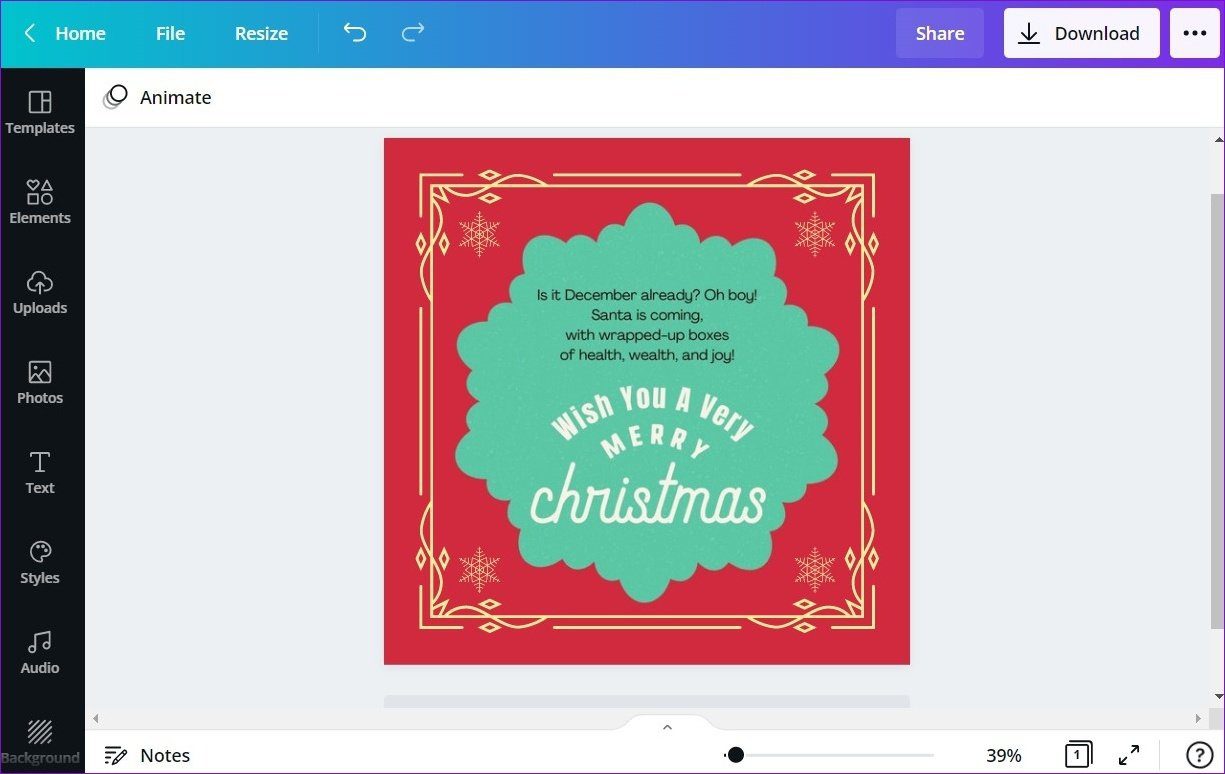The width and height of the screenshot is (1225, 774).
Task: Click the 39% zoom level
Action: (x=1004, y=755)
